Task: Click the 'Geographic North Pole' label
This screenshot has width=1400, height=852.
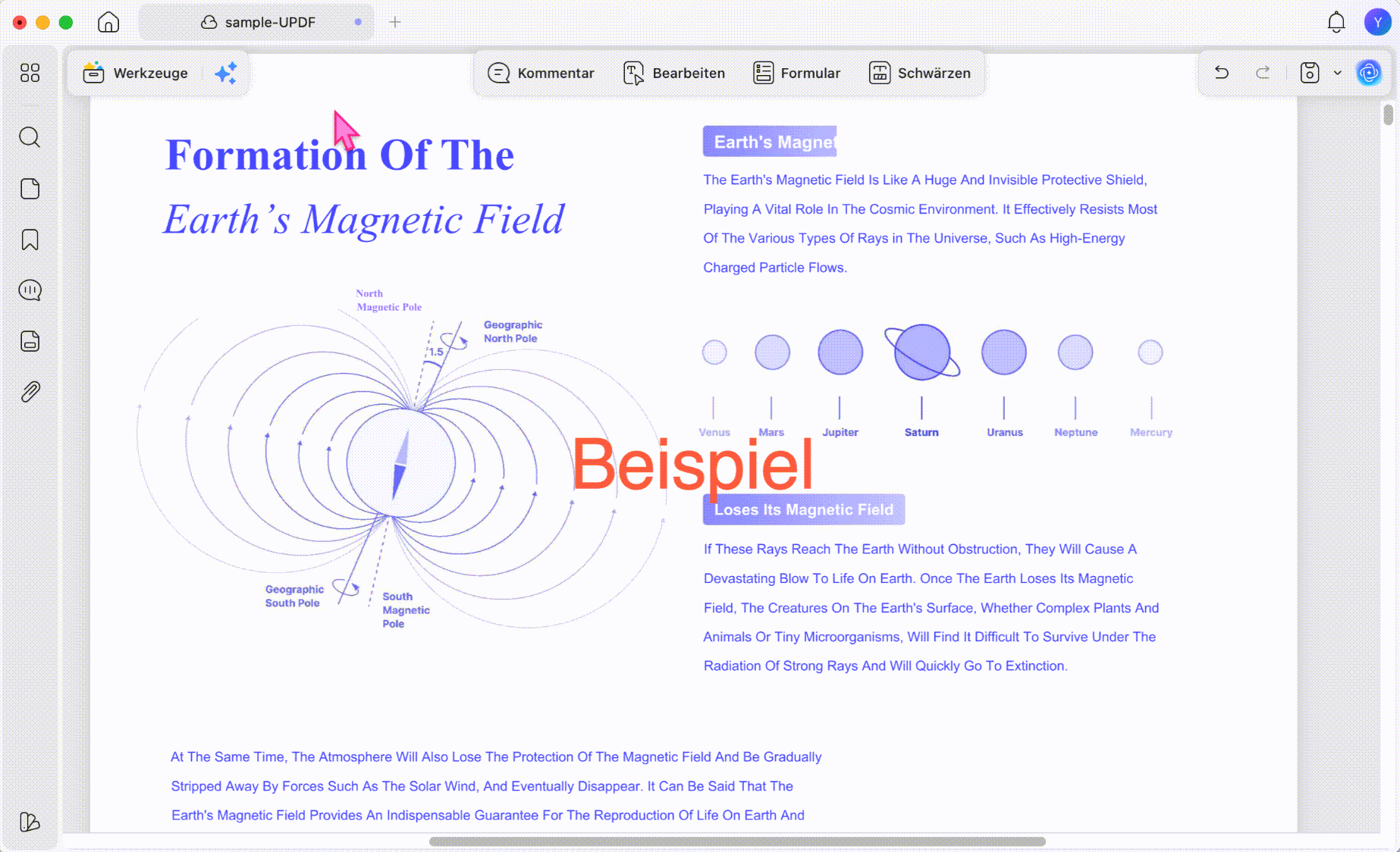Action: (x=513, y=331)
